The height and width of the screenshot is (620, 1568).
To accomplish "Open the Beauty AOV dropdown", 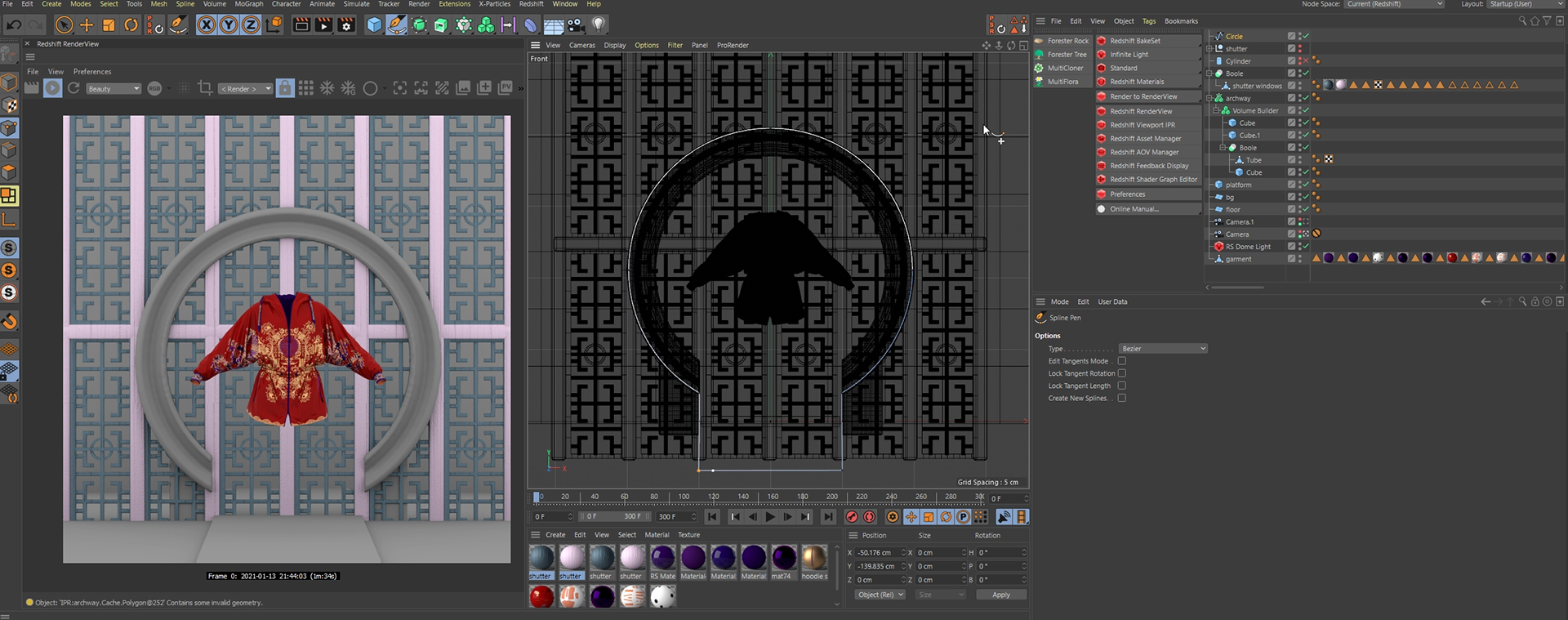I will point(114,89).
